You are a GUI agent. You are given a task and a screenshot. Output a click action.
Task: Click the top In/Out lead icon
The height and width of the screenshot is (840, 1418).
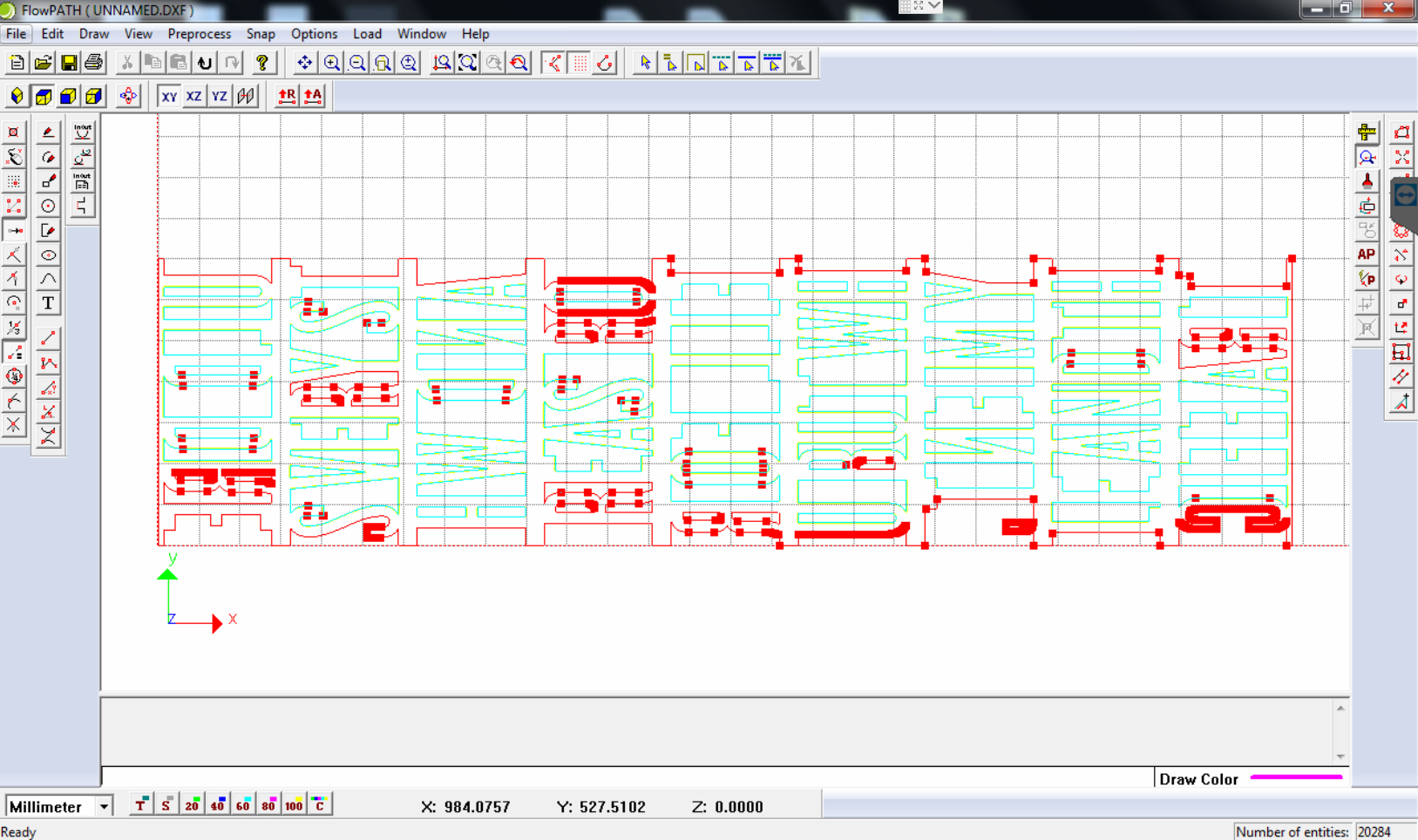click(82, 132)
